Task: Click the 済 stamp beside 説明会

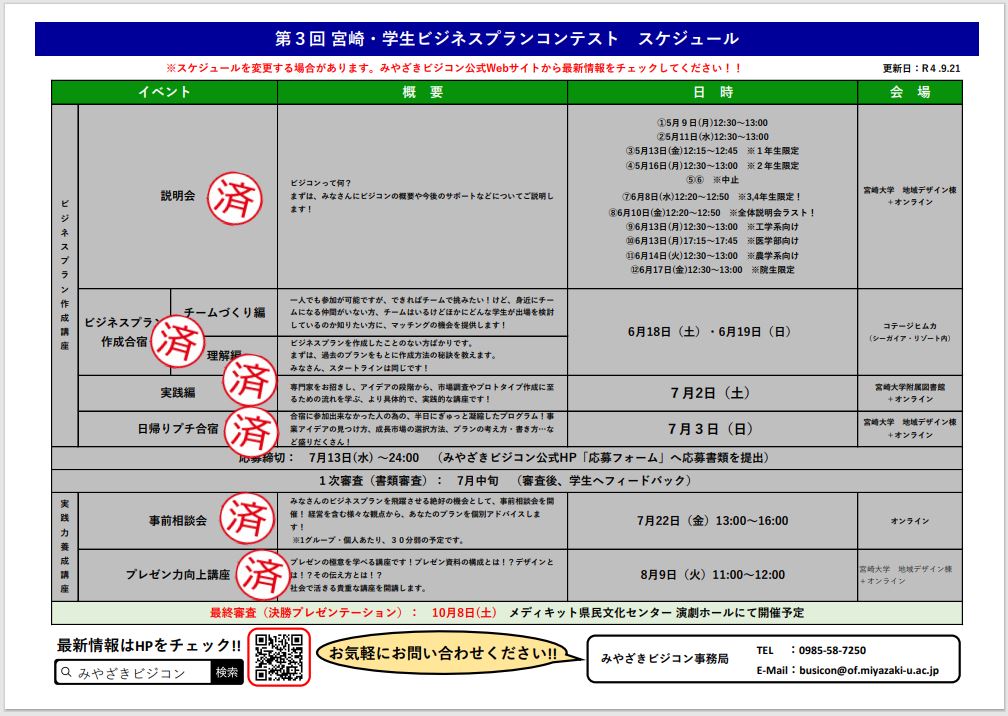Action: coord(235,199)
